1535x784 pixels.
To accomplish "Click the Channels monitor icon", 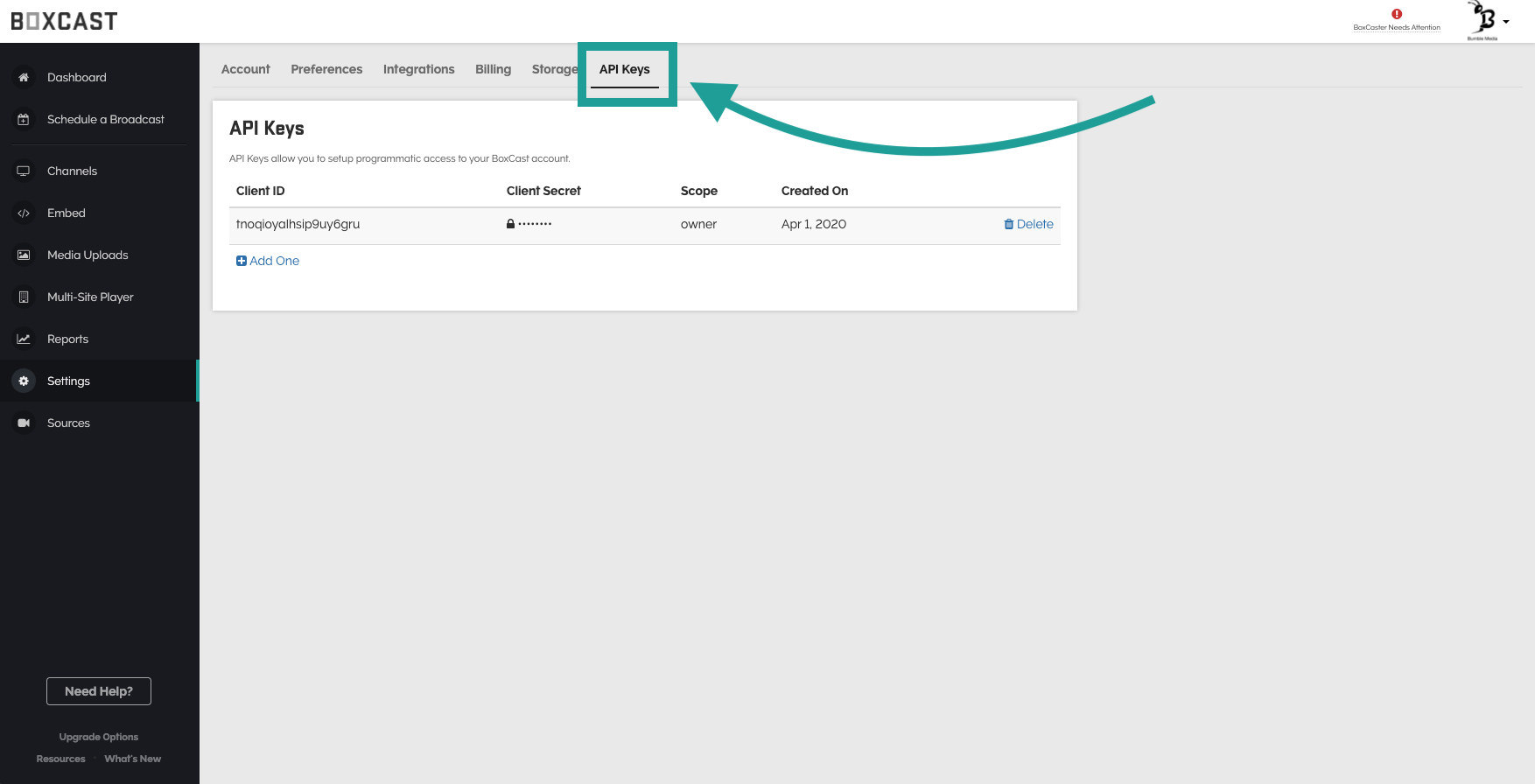I will click(24, 171).
